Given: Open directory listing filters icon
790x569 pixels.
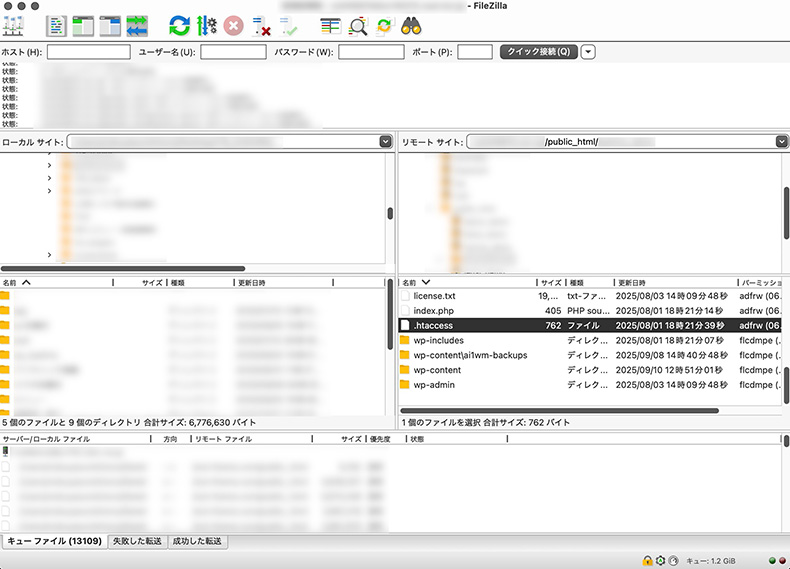Looking at the screenshot, I should [x=331, y=26].
